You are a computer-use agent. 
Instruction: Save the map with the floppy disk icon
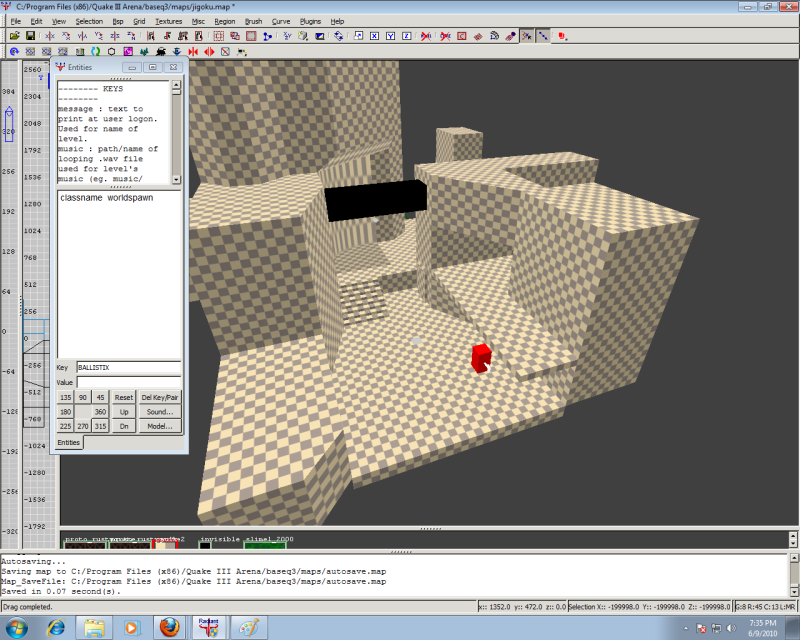tap(30, 36)
